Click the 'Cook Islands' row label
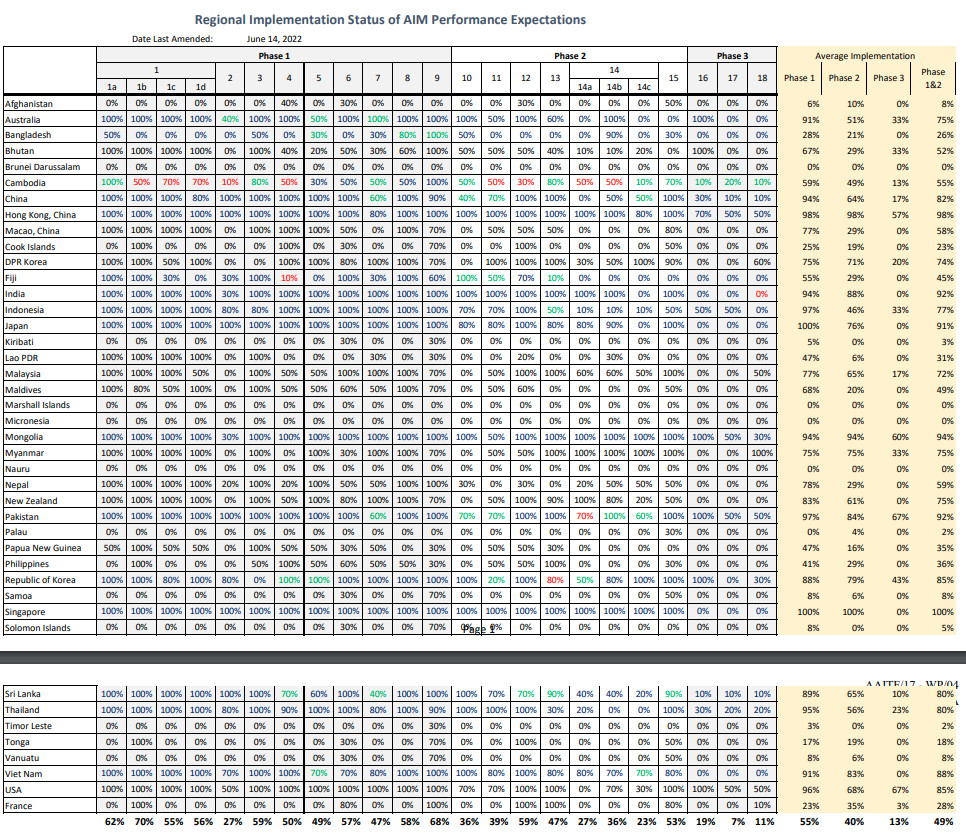Screen dimensions: 966x833 (30, 247)
